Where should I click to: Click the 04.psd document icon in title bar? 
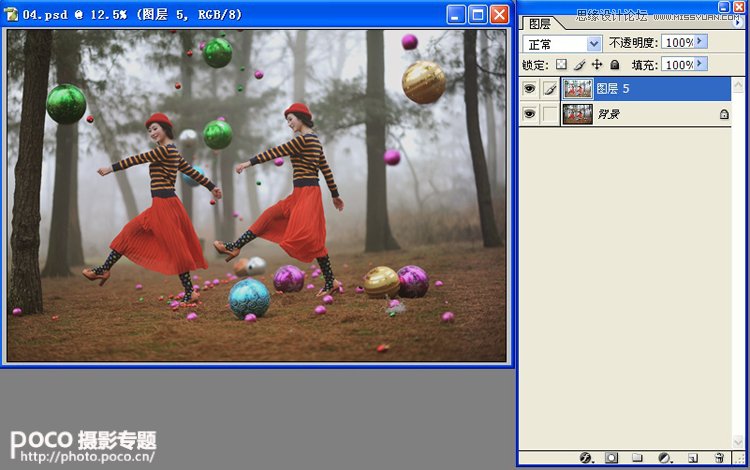11,14
